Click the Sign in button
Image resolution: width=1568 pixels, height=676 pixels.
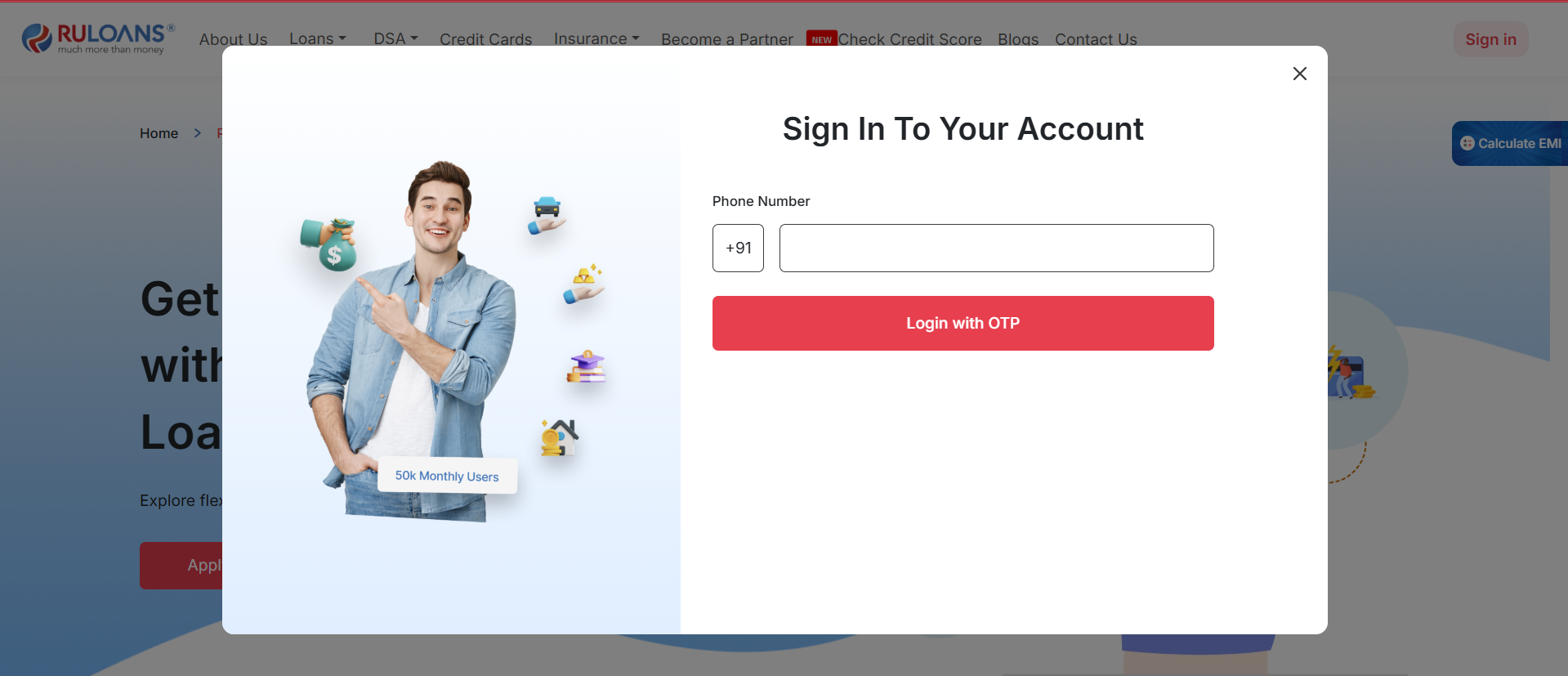point(1490,39)
